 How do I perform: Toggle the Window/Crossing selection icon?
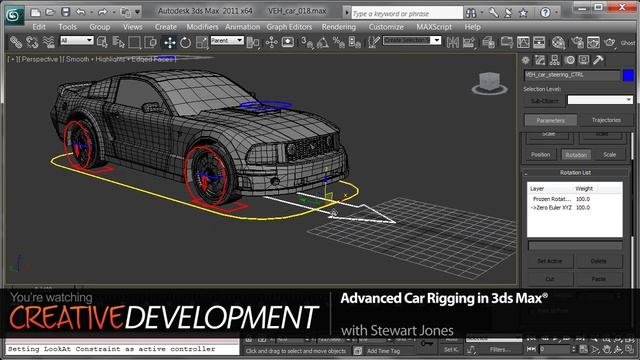(151, 42)
